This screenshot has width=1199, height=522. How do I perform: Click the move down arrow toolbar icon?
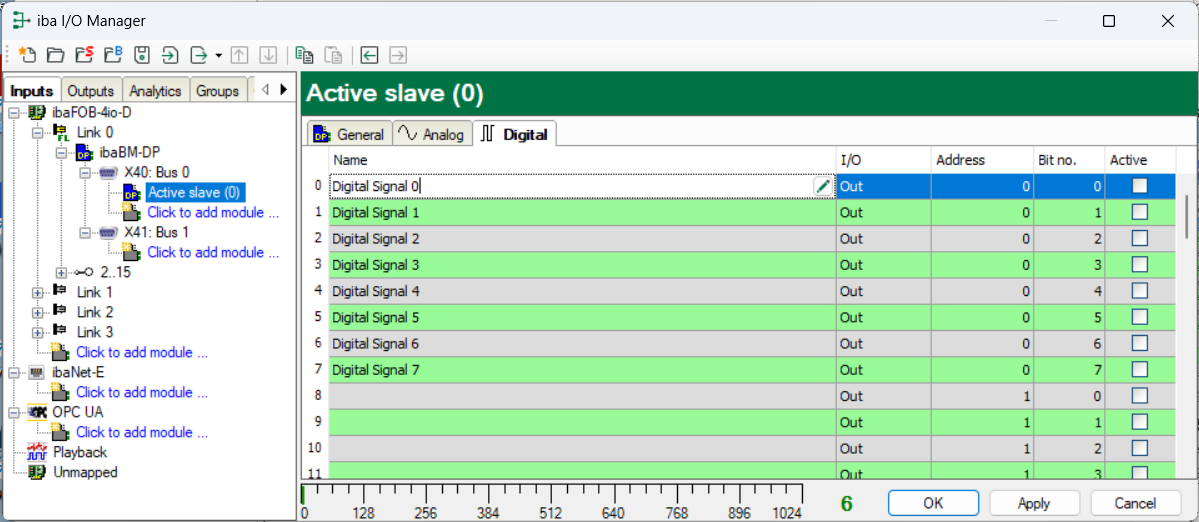click(x=268, y=54)
